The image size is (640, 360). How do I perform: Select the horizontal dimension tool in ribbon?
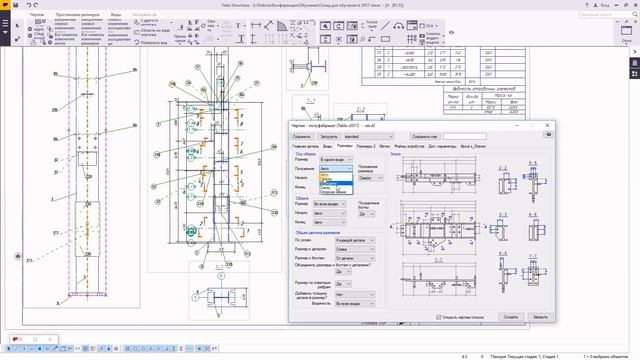(256, 25)
